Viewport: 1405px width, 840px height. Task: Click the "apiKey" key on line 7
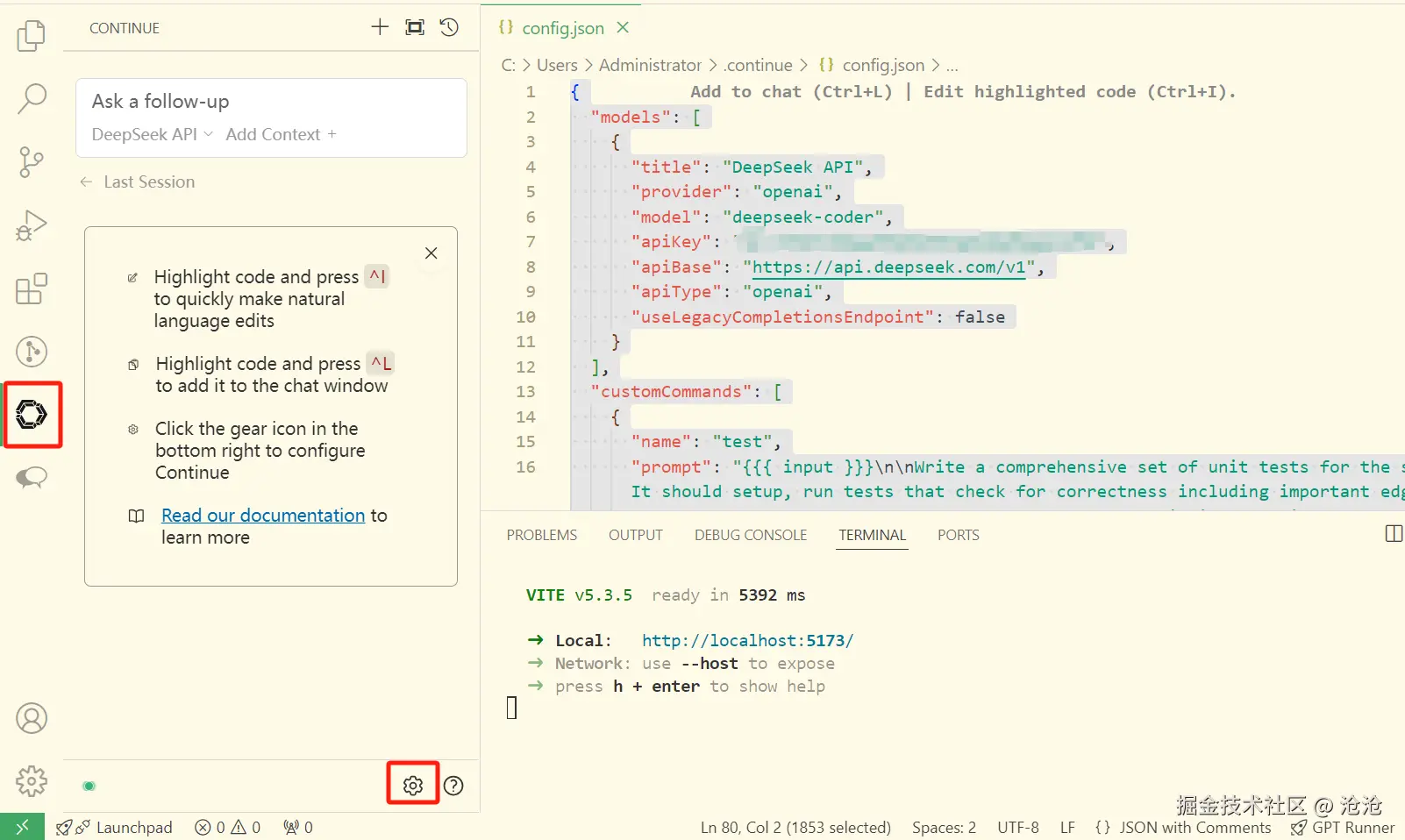(x=672, y=242)
